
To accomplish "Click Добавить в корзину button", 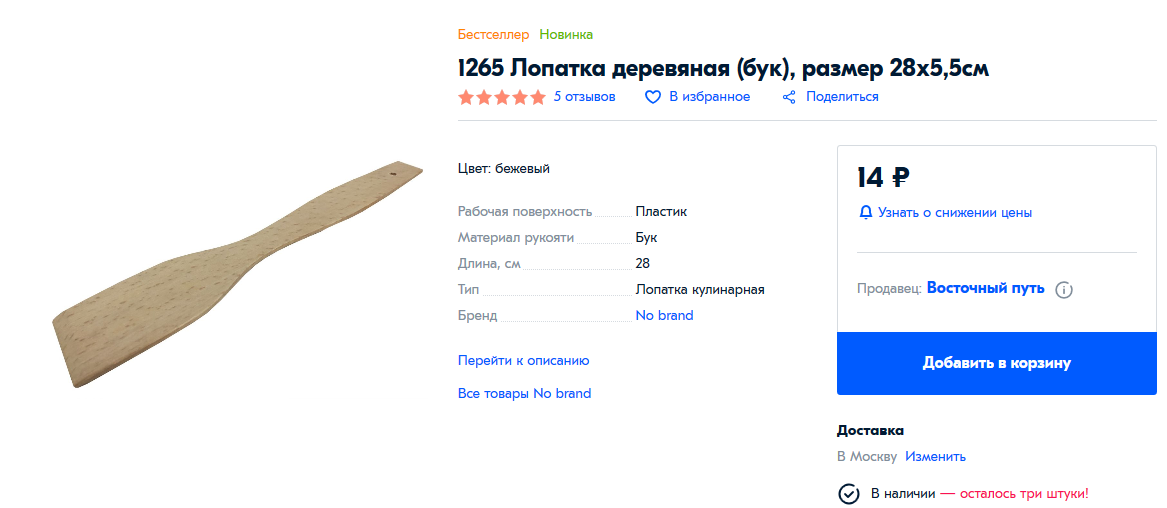I will pyautogui.click(x=997, y=363).
